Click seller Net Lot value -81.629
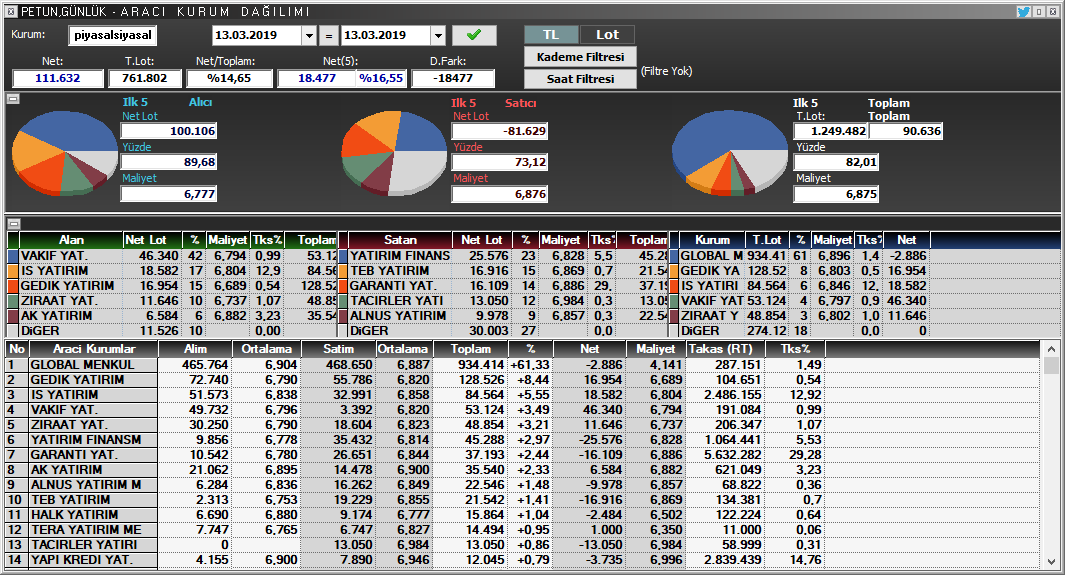 click(500, 131)
